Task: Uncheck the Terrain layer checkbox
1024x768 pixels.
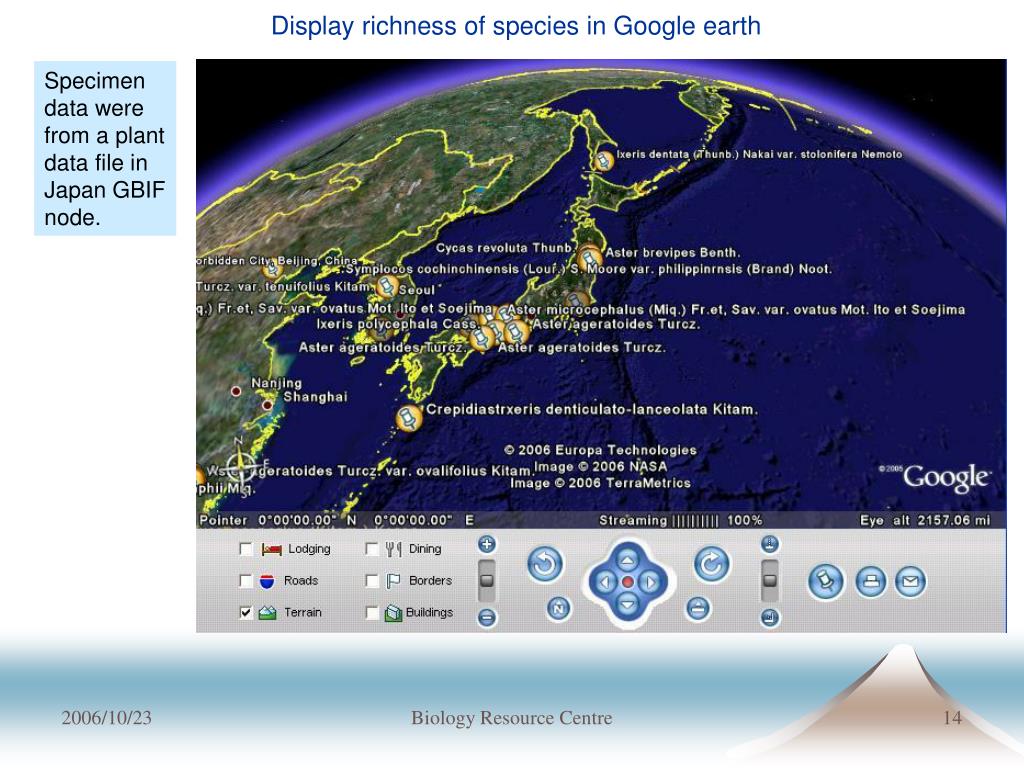Action: (x=246, y=613)
